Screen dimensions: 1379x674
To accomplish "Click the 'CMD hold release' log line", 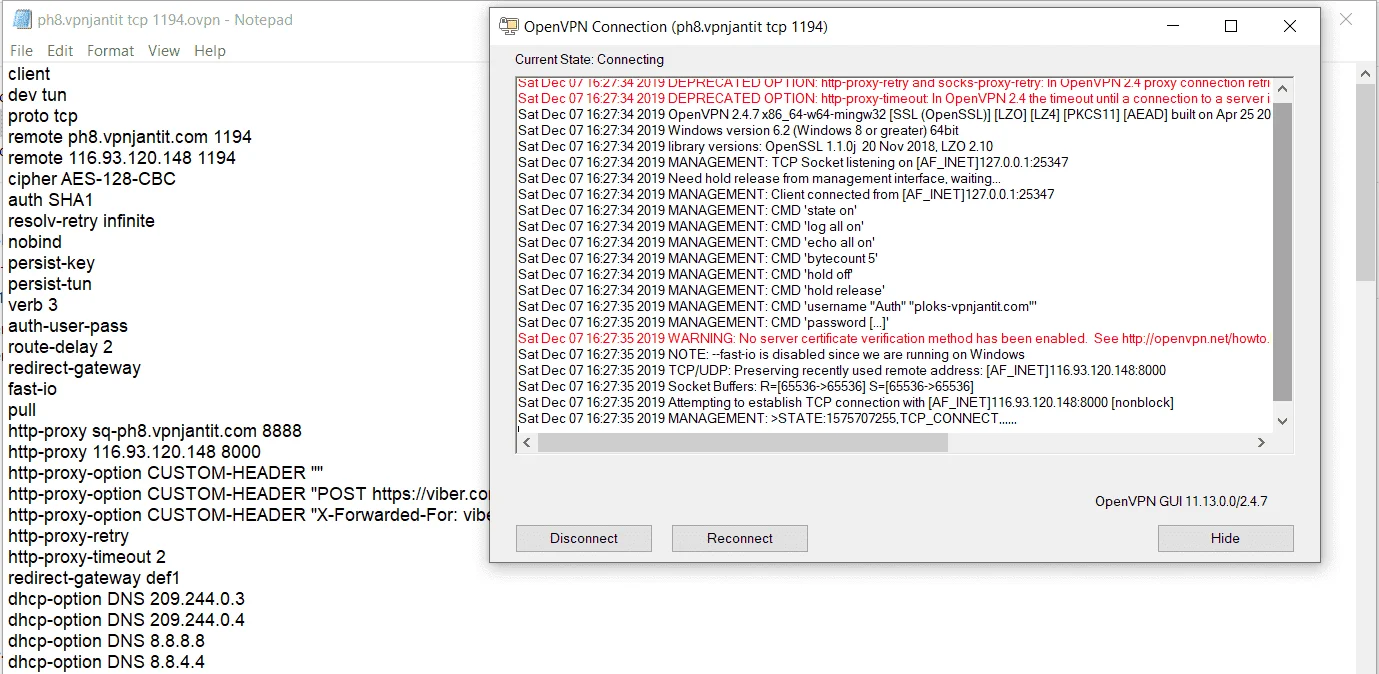I will [x=701, y=291].
